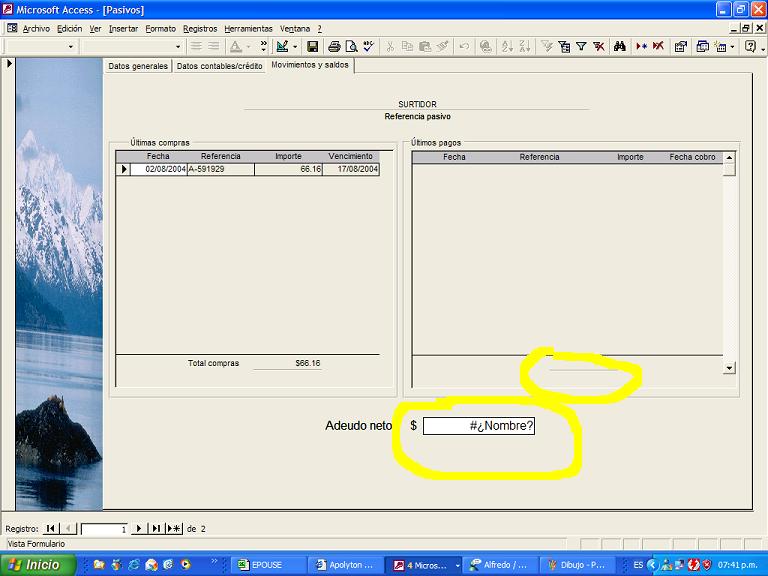This screenshot has width=768, height=576.
Task: Open the View mode dropdown arrow
Action: [295, 47]
